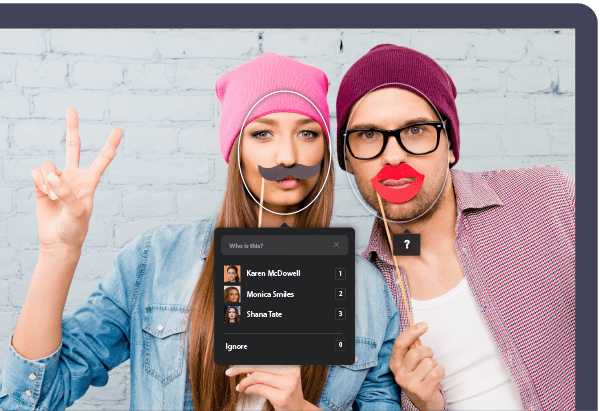
Task: Select the woman's face detection oval
Action: point(284,152)
